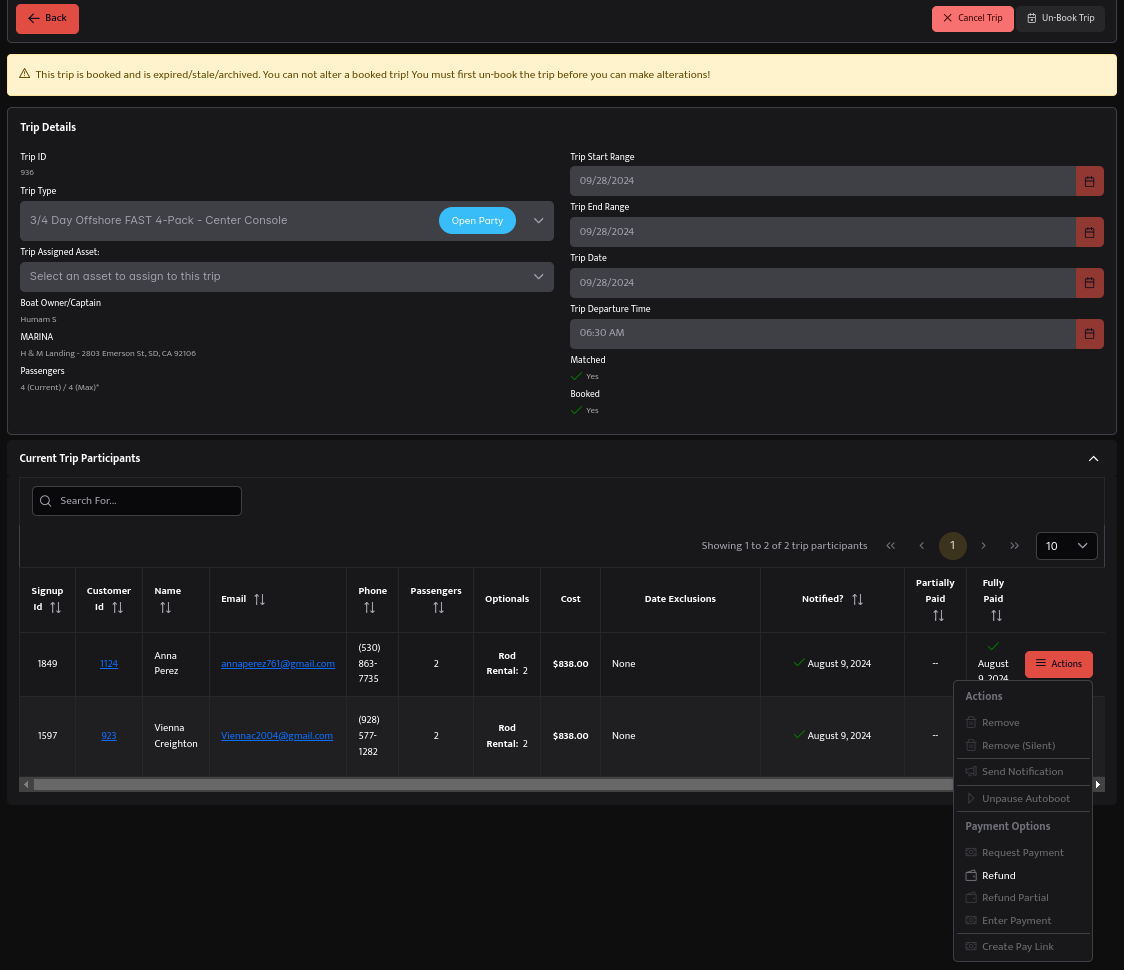This screenshot has height=970, width=1124.
Task: Select Refund Partial option
Action: coord(1023,898)
